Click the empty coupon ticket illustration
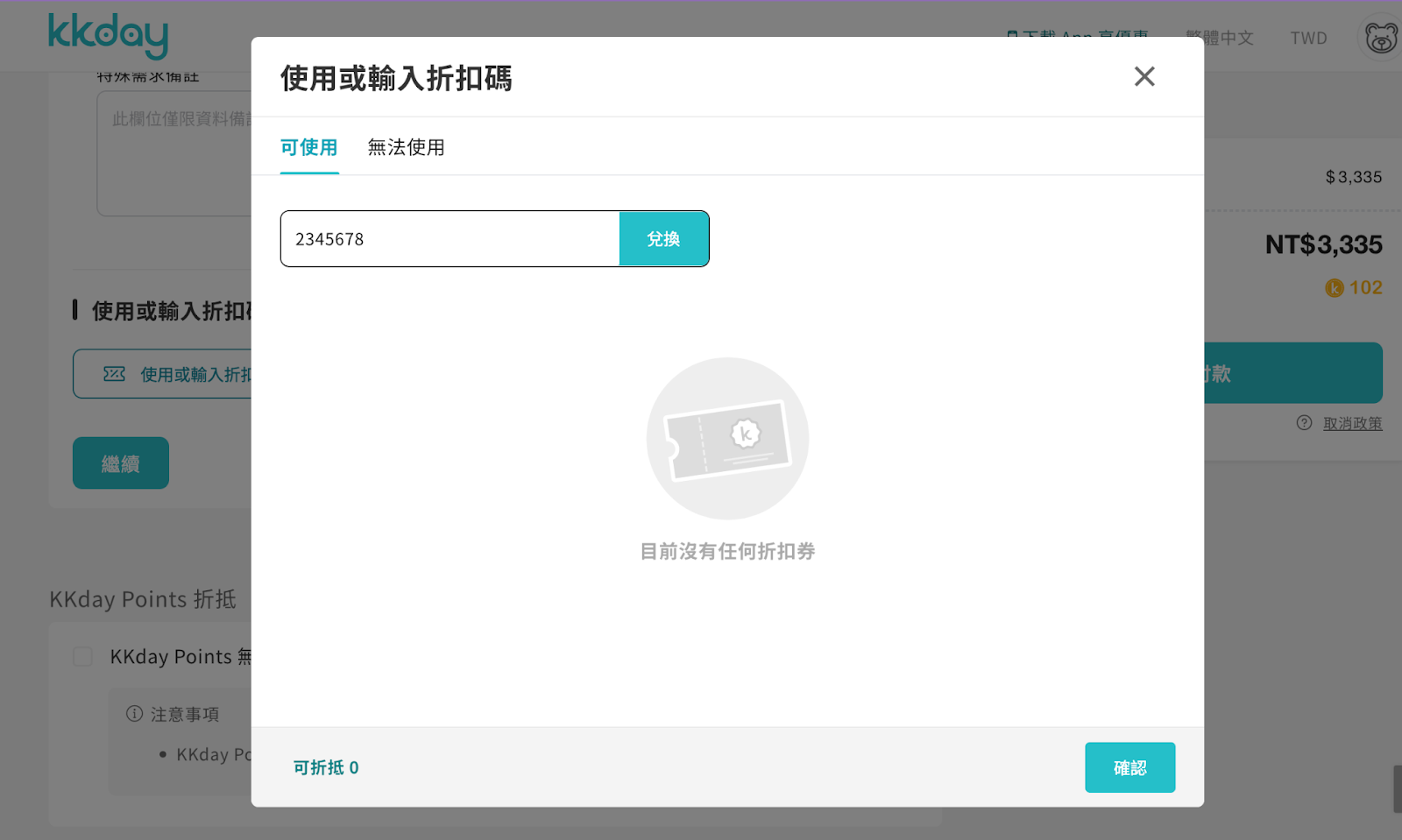Viewport: 1402px width, 840px height. 727,438
